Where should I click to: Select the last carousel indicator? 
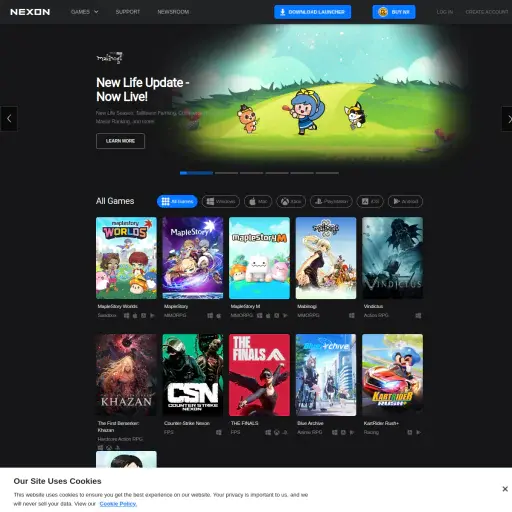(327, 173)
